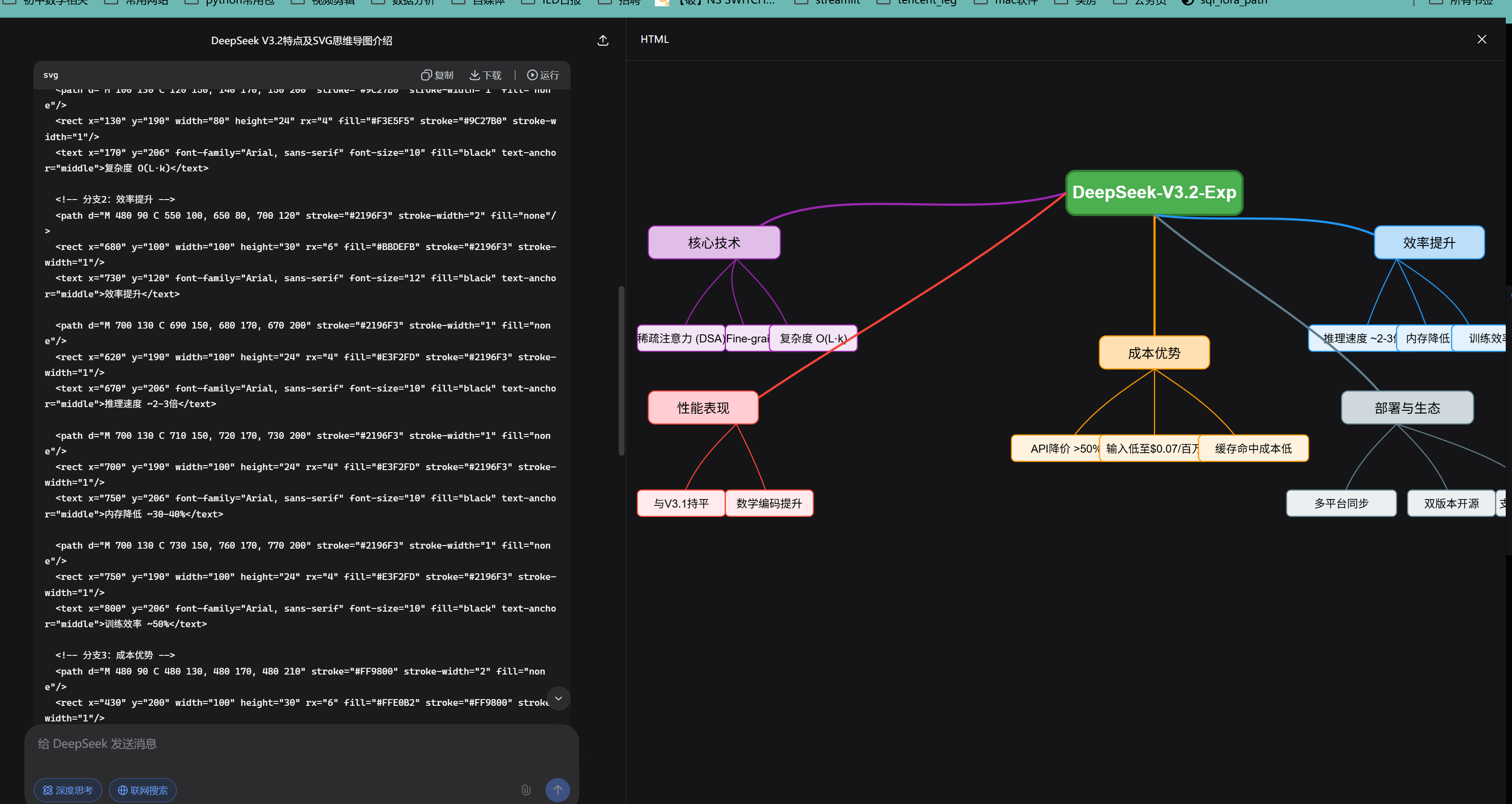This screenshot has height=804, width=1512.
Task: Click the DeepSeek-V3.2-Exp root node
Action: [x=1154, y=192]
